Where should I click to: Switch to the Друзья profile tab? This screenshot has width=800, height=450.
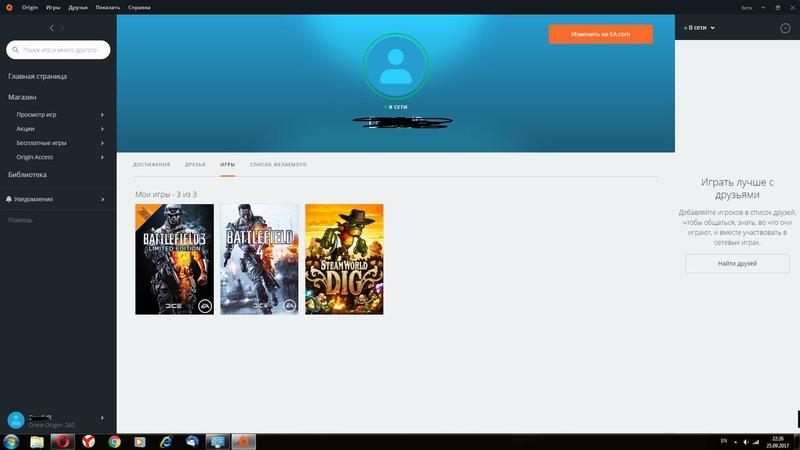click(x=195, y=165)
